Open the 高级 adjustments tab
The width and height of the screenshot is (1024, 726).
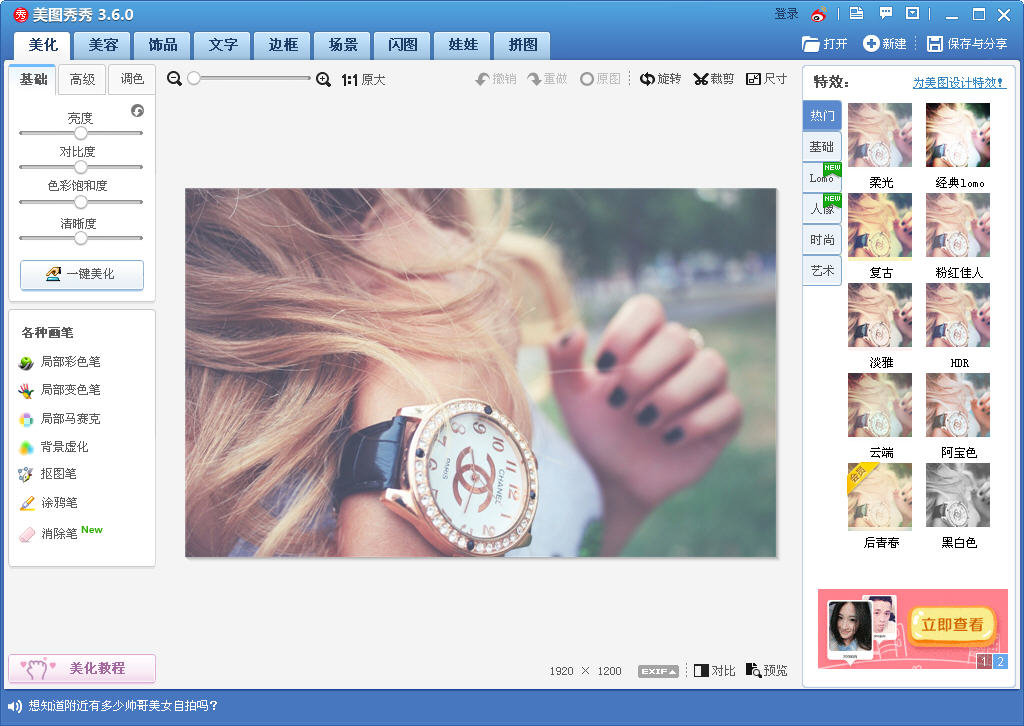[x=82, y=80]
